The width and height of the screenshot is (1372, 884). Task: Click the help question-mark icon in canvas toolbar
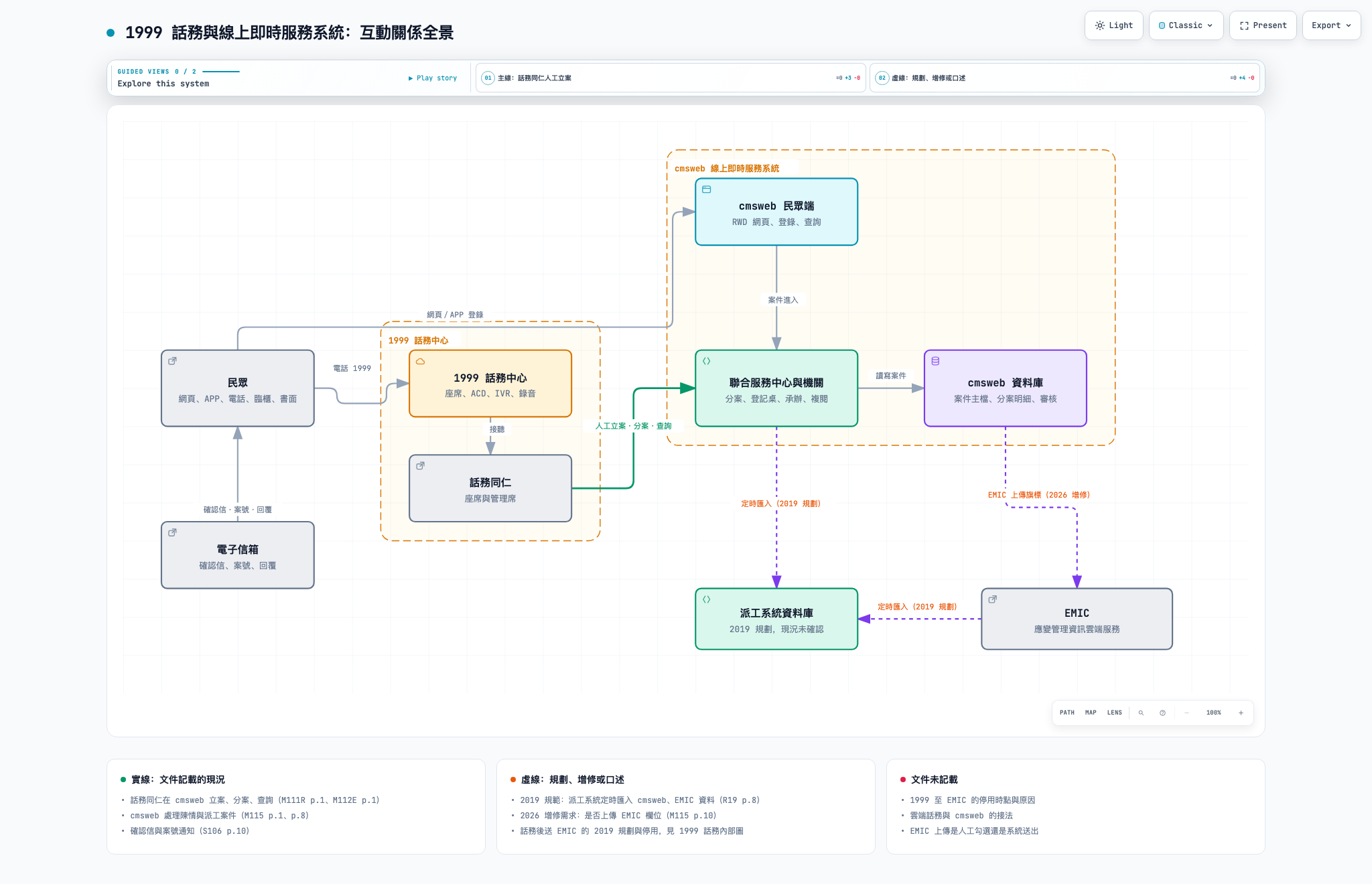[x=1162, y=713]
